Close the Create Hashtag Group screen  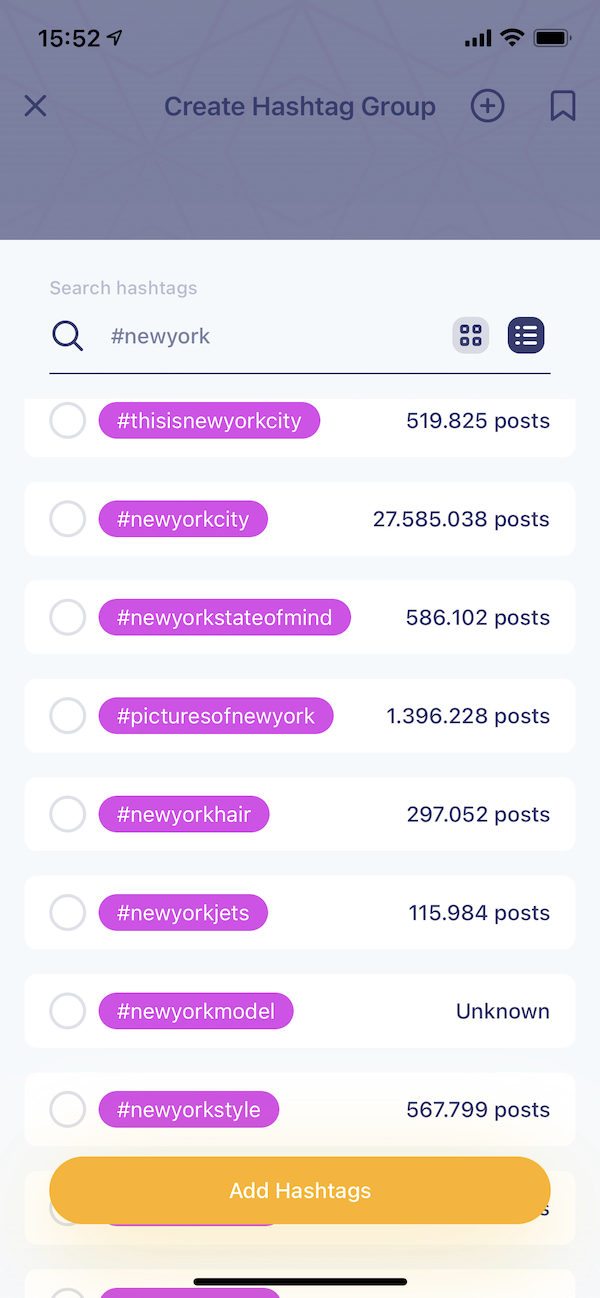pos(35,106)
